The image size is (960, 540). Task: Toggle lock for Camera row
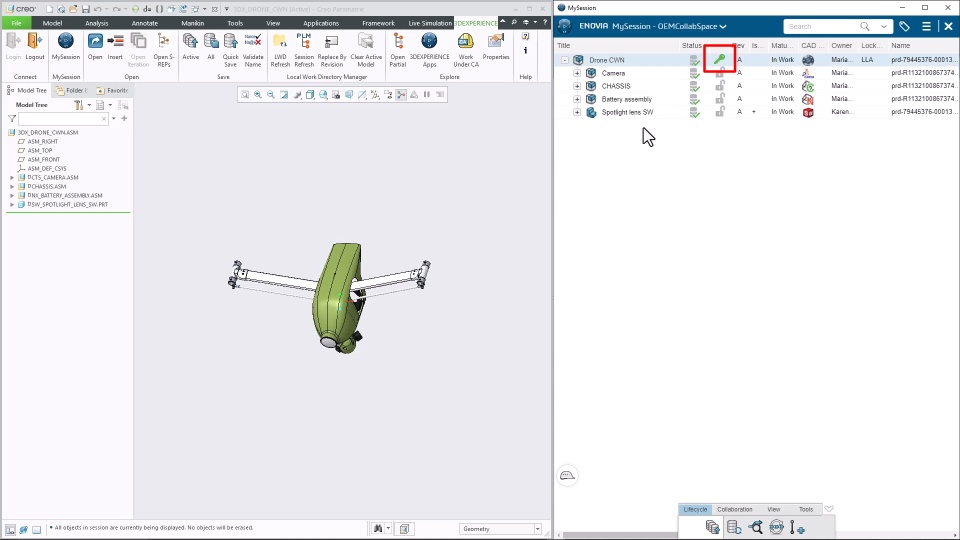tap(720, 73)
